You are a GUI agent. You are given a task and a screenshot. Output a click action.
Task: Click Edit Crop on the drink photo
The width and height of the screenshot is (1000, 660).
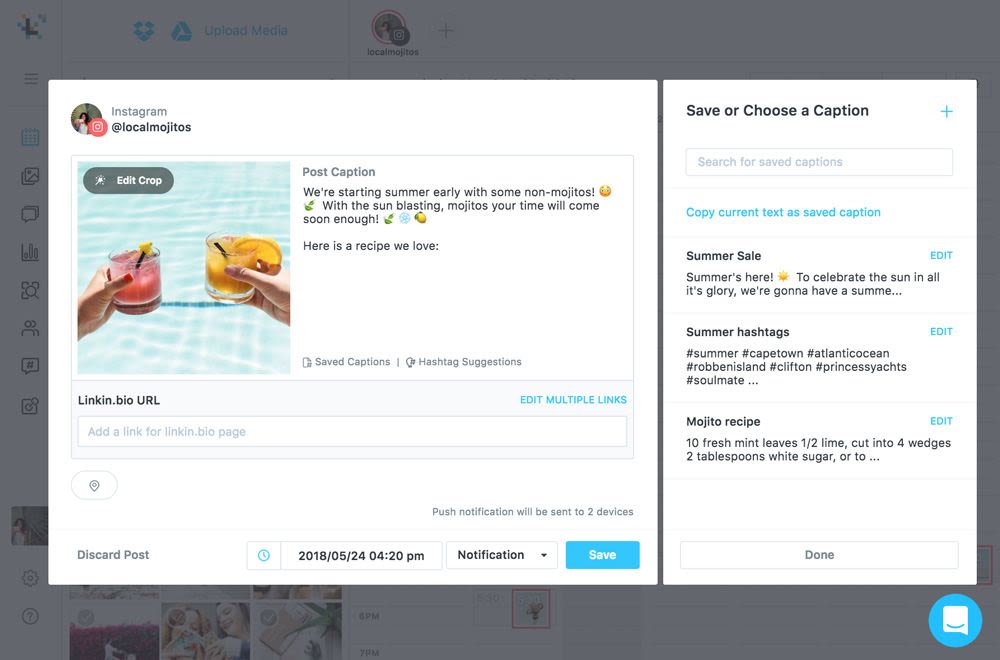click(x=129, y=180)
